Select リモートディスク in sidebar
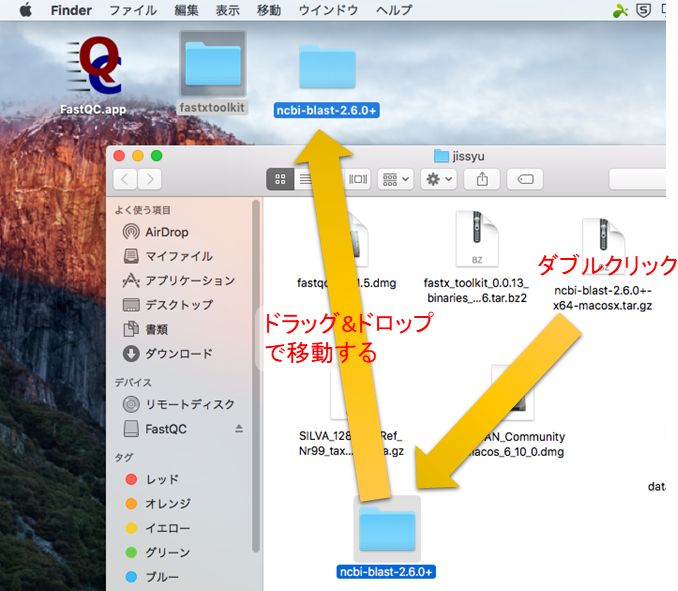This screenshot has width=678, height=591. [179, 405]
